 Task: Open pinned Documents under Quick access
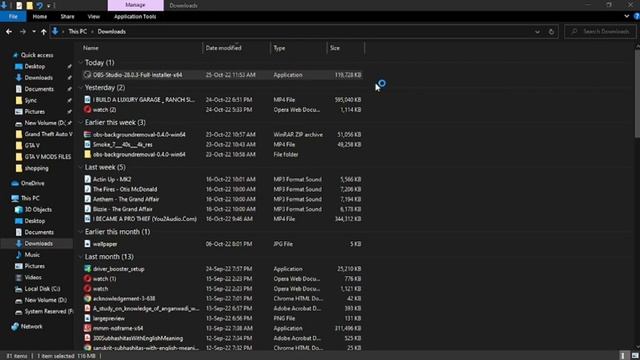click(x=39, y=89)
